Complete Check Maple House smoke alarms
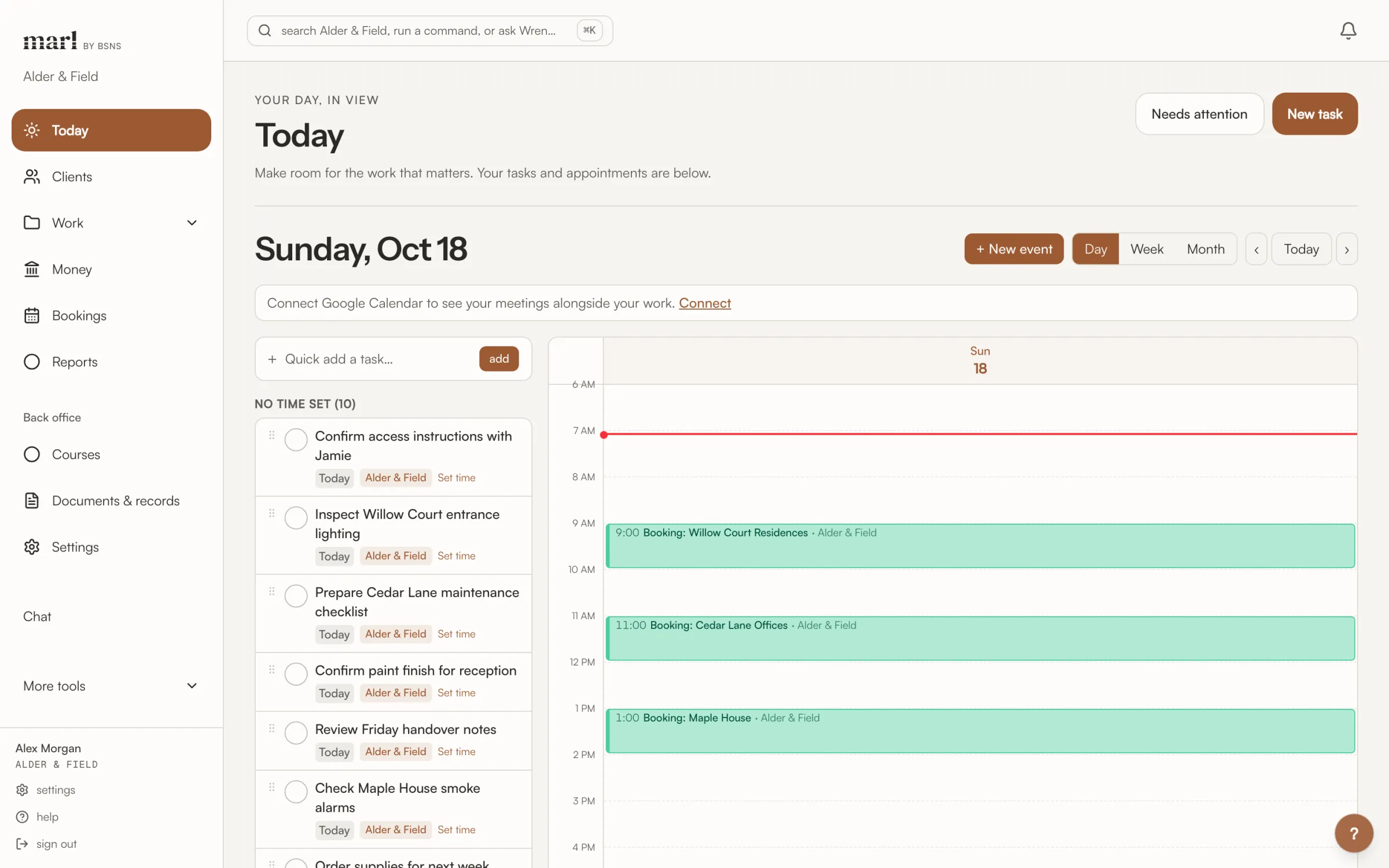This screenshot has width=1389, height=868. coord(296,792)
